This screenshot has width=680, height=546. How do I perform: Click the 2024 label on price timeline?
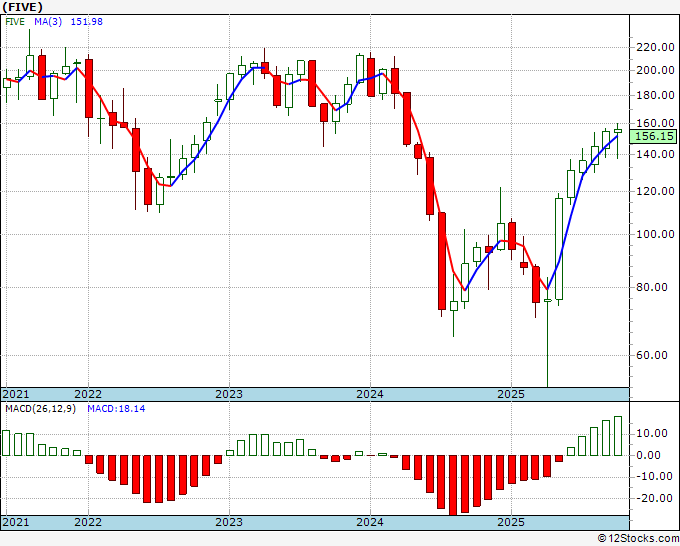(x=370, y=394)
